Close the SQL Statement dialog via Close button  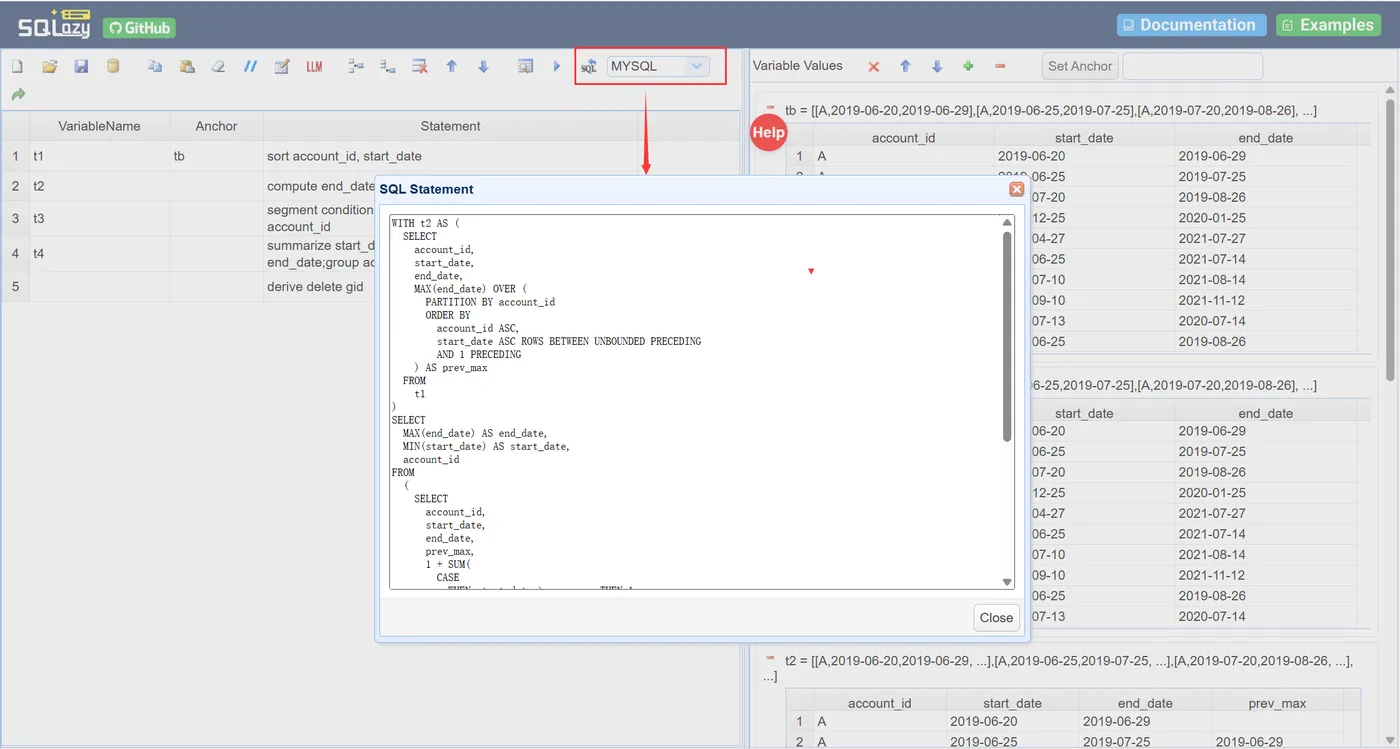pos(996,617)
